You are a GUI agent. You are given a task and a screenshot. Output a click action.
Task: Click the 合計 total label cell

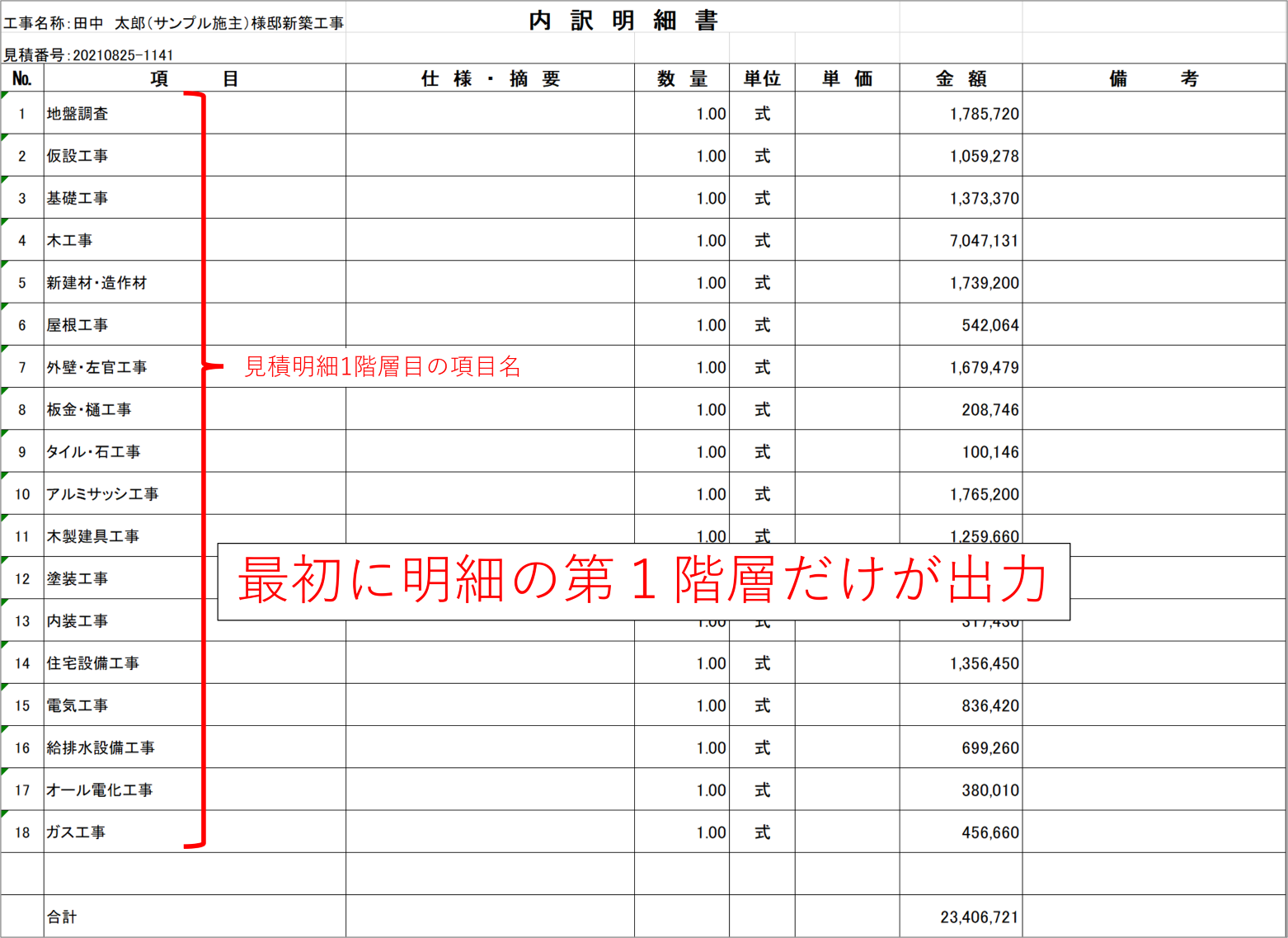tap(62, 917)
